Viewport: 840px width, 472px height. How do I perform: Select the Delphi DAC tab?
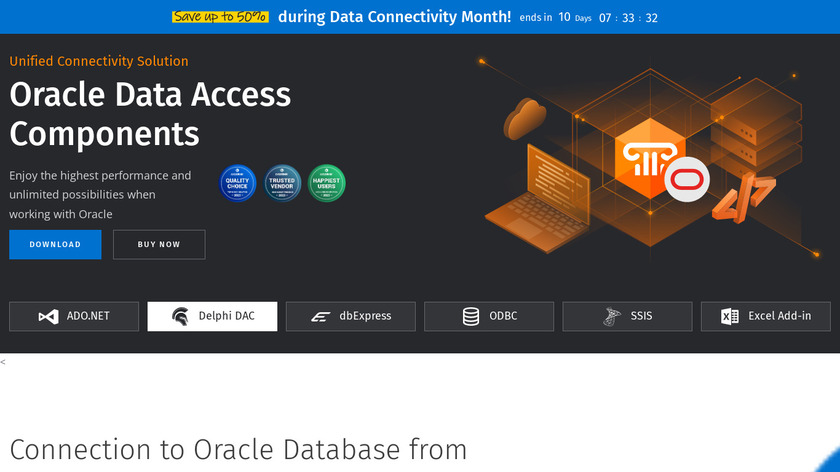click(x=212, y=316)
